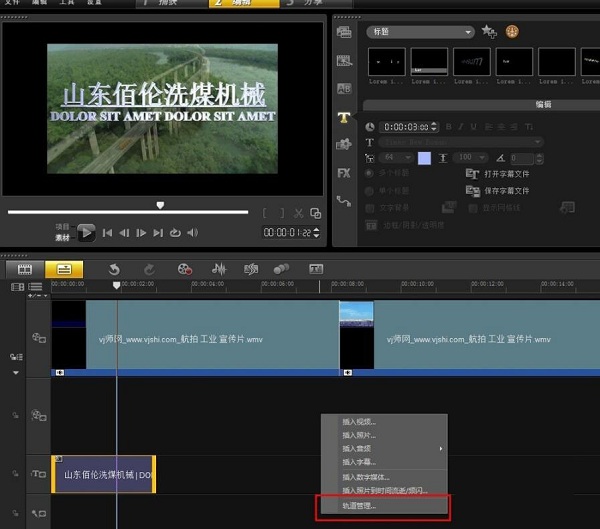The image size is (600, 529).
Task: Open the Motion Tracking icon
Action: 281,269
